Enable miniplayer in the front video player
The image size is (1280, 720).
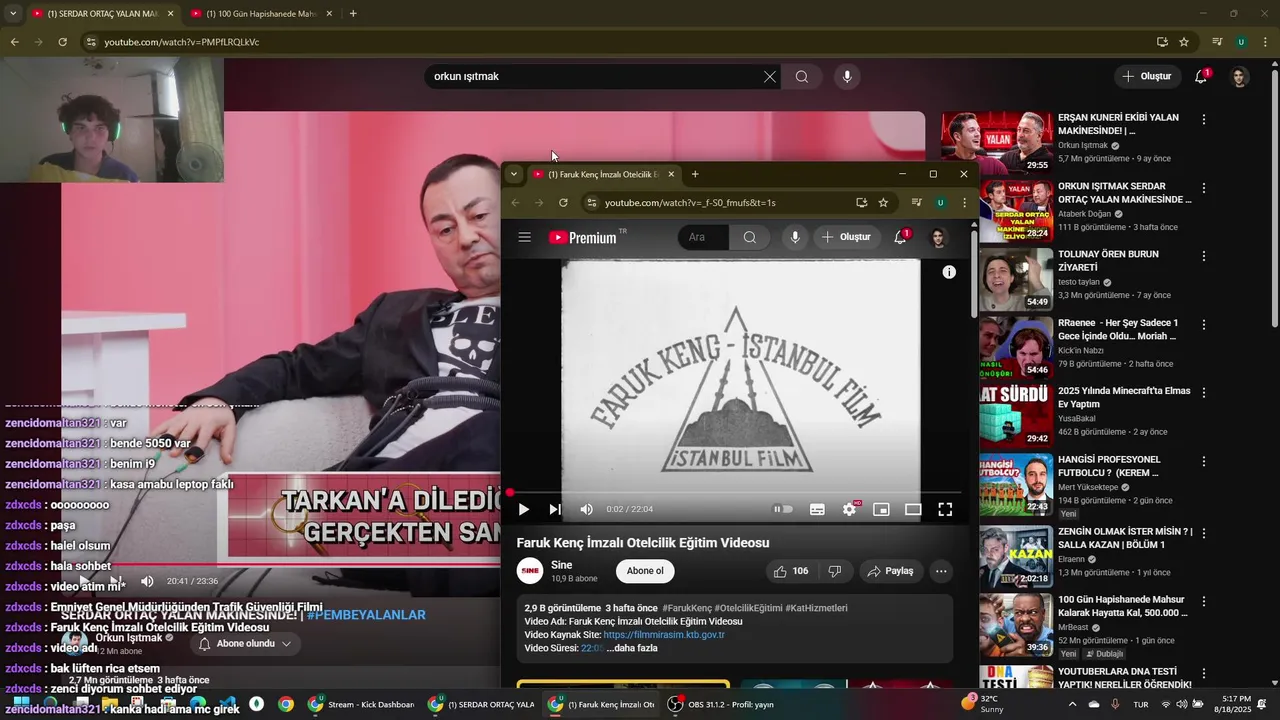coord(881,509)
